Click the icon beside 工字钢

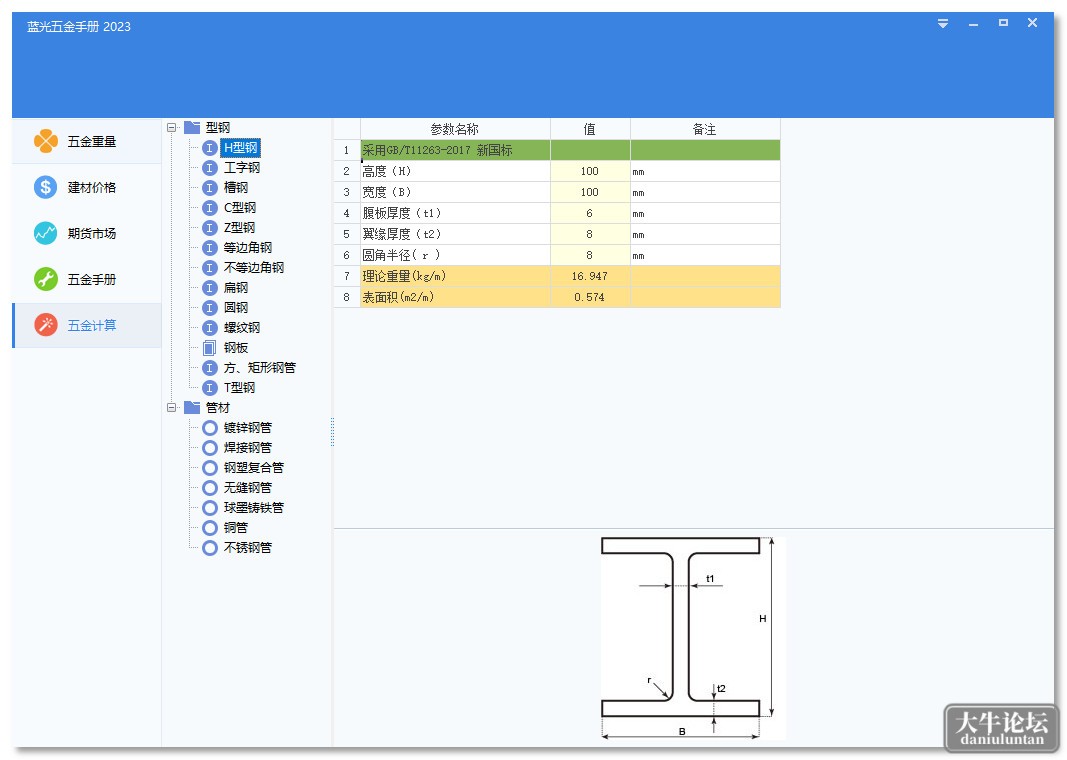click(x=210, y=167)
